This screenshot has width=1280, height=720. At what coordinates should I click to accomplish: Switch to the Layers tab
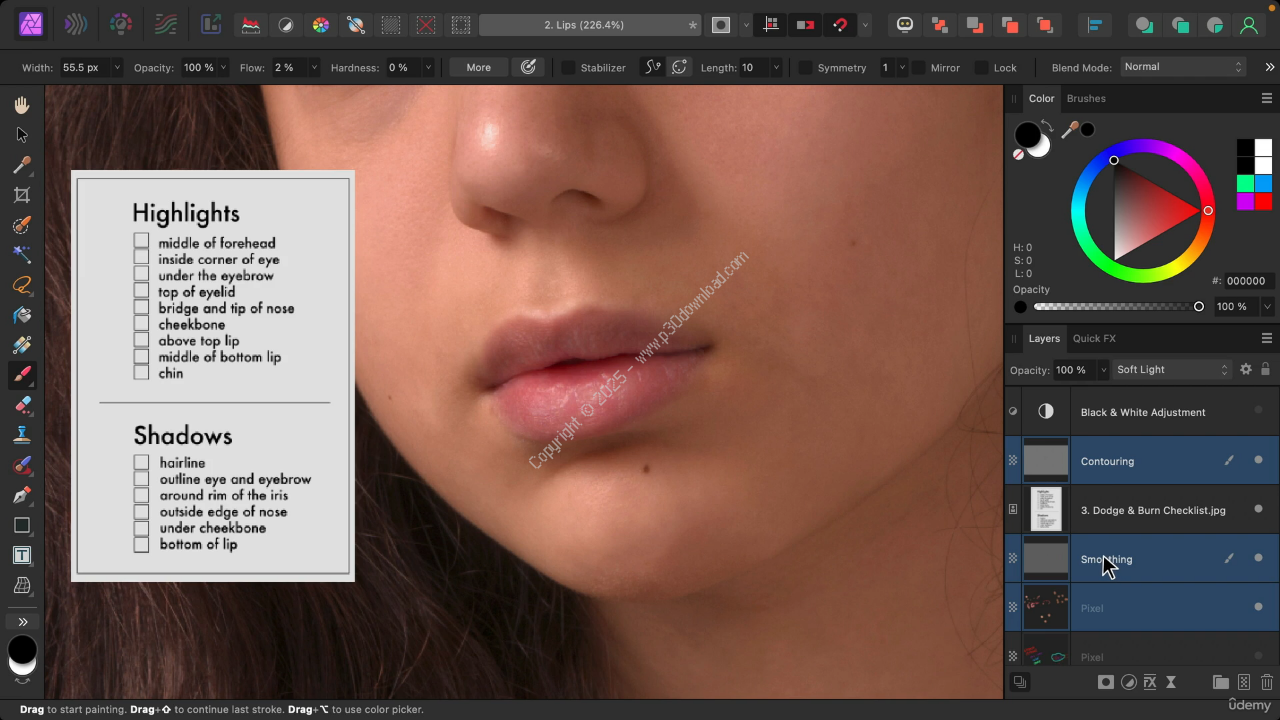pos(1044,338)
